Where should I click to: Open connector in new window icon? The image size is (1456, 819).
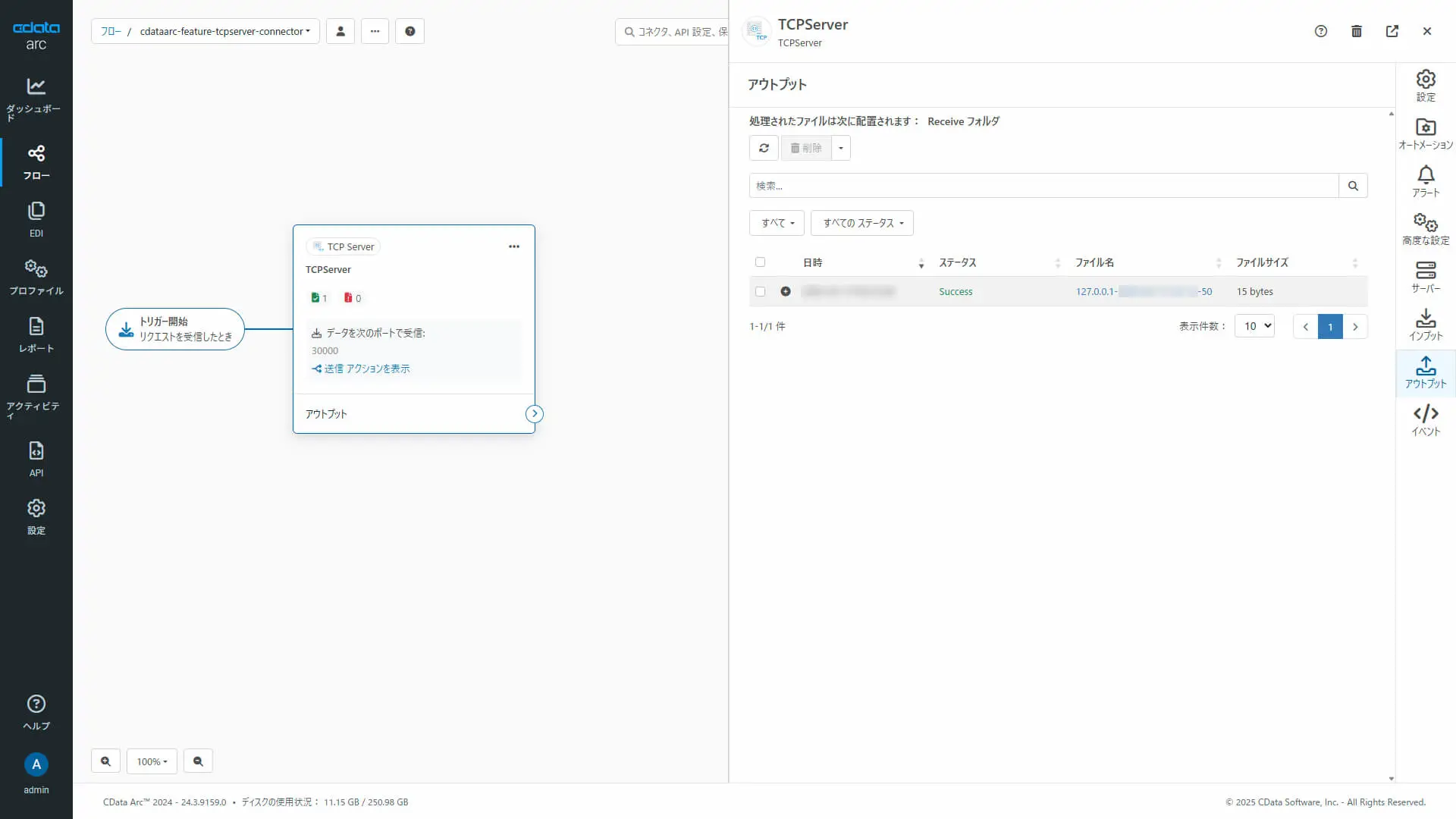tap(1392, 31)
